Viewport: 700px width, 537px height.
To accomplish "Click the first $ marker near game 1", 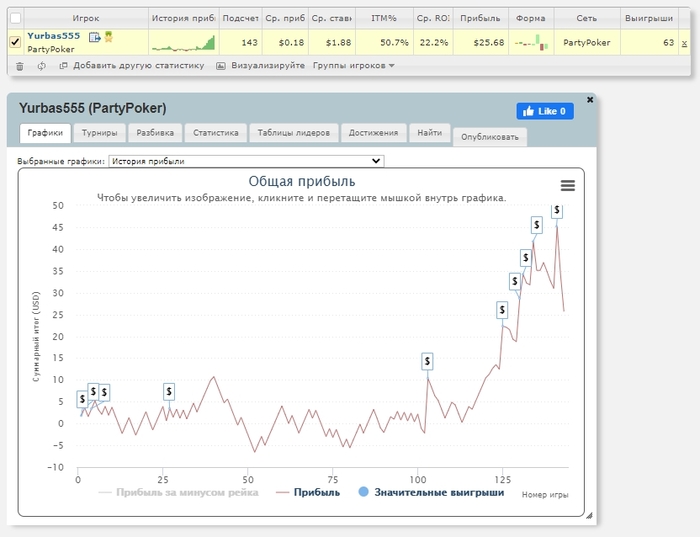I will 82,399.
